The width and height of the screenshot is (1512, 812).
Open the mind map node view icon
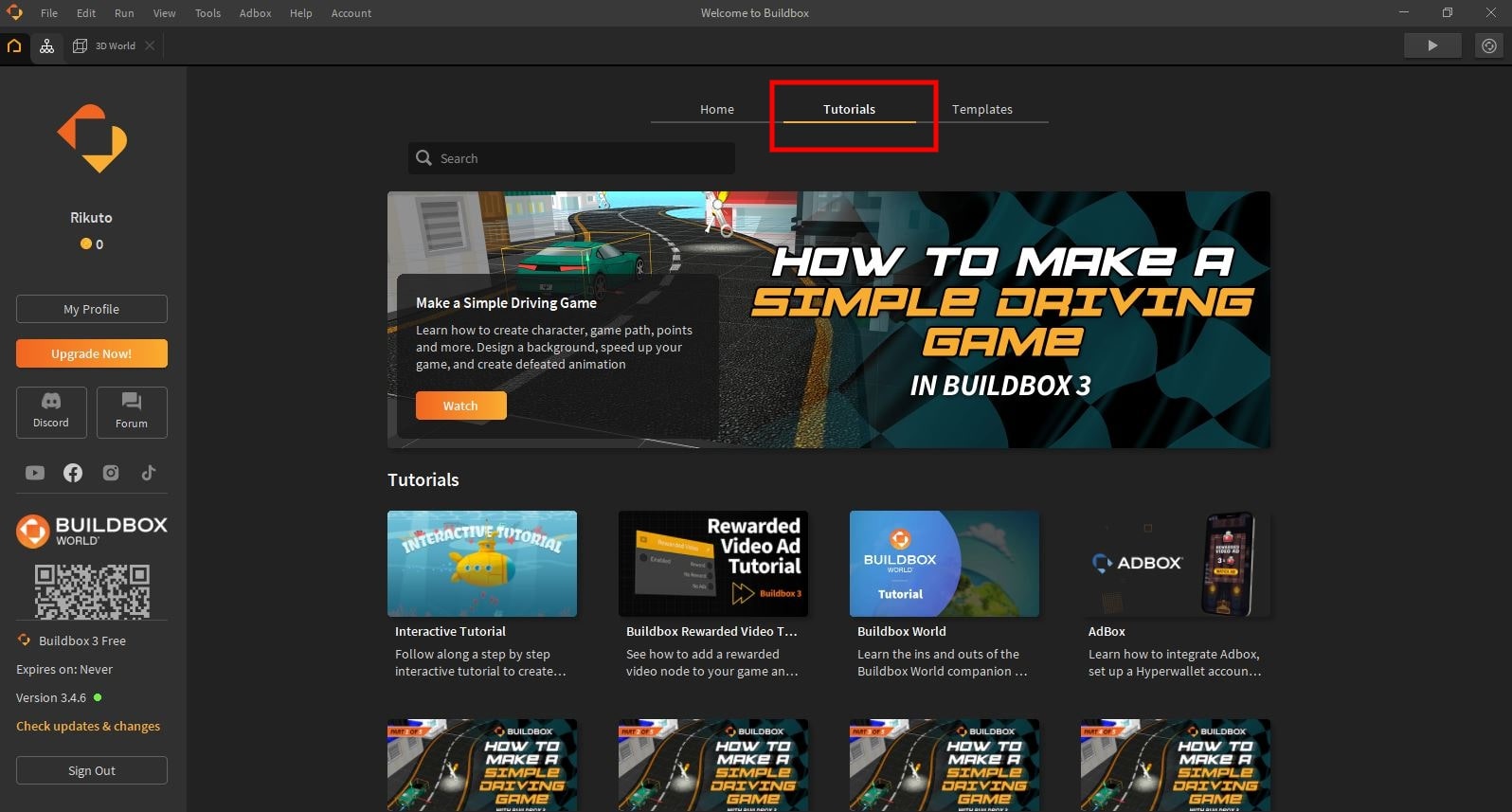click(x=46, y=45)
